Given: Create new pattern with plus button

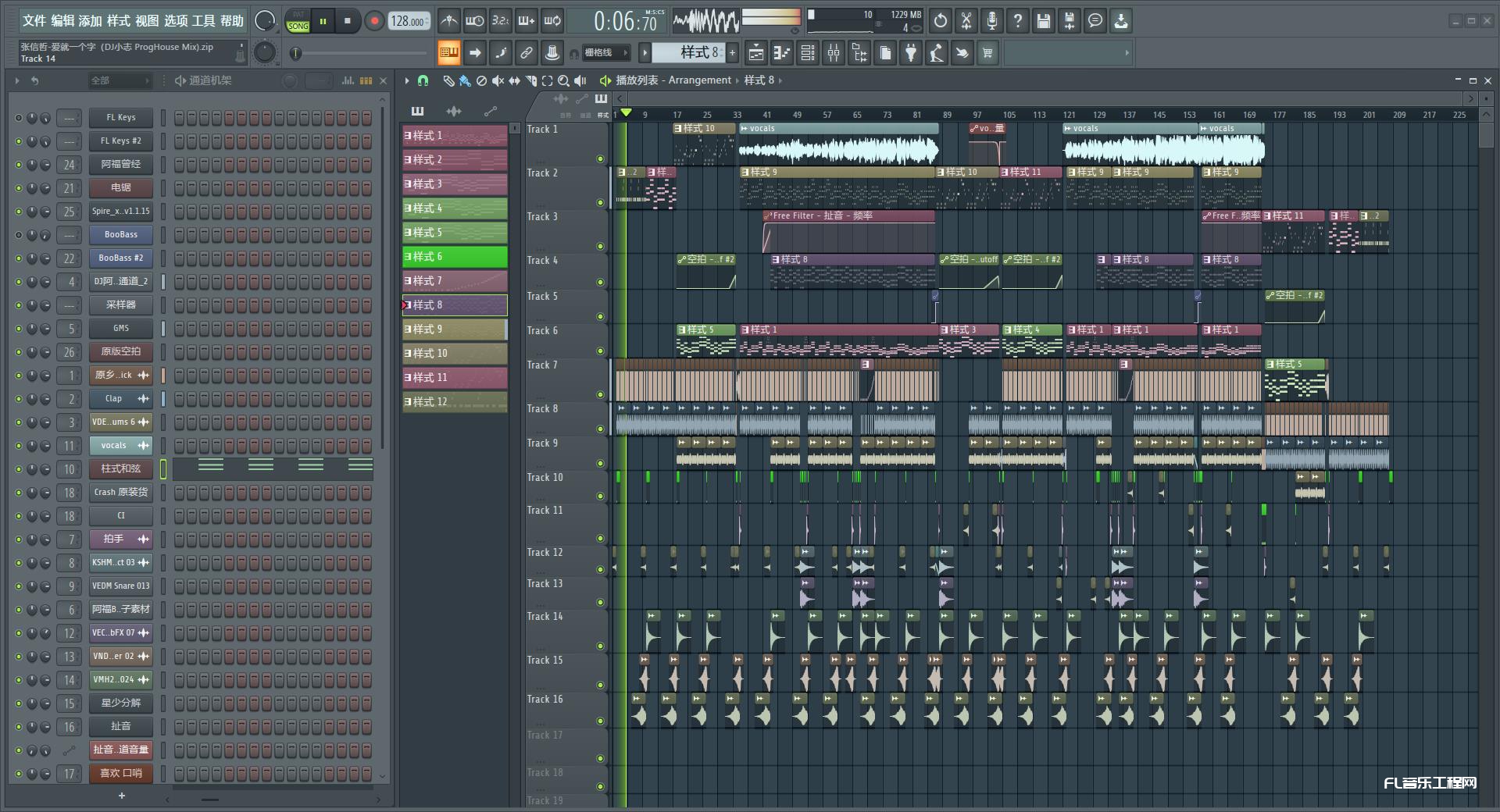Looking at the screenshot, I should point(732,53).
